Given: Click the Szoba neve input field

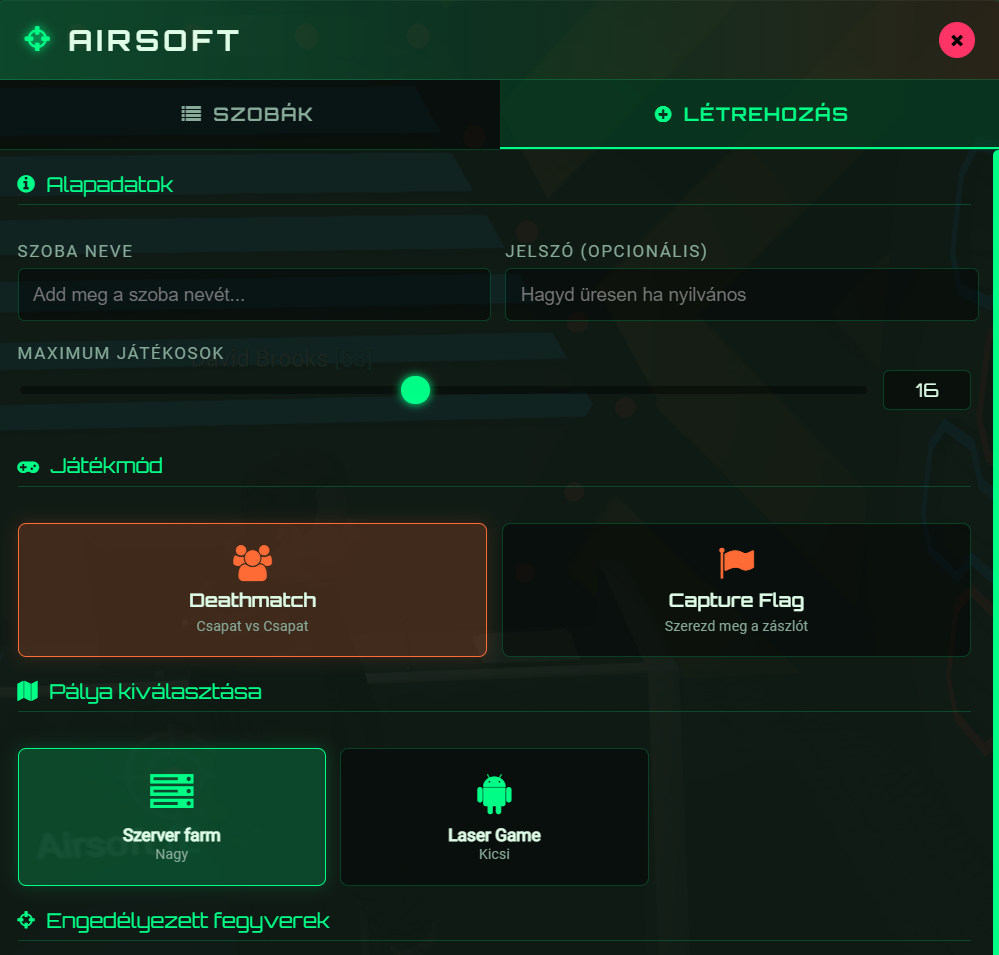Looking at the screenshot, I should [x=254, y=295].
